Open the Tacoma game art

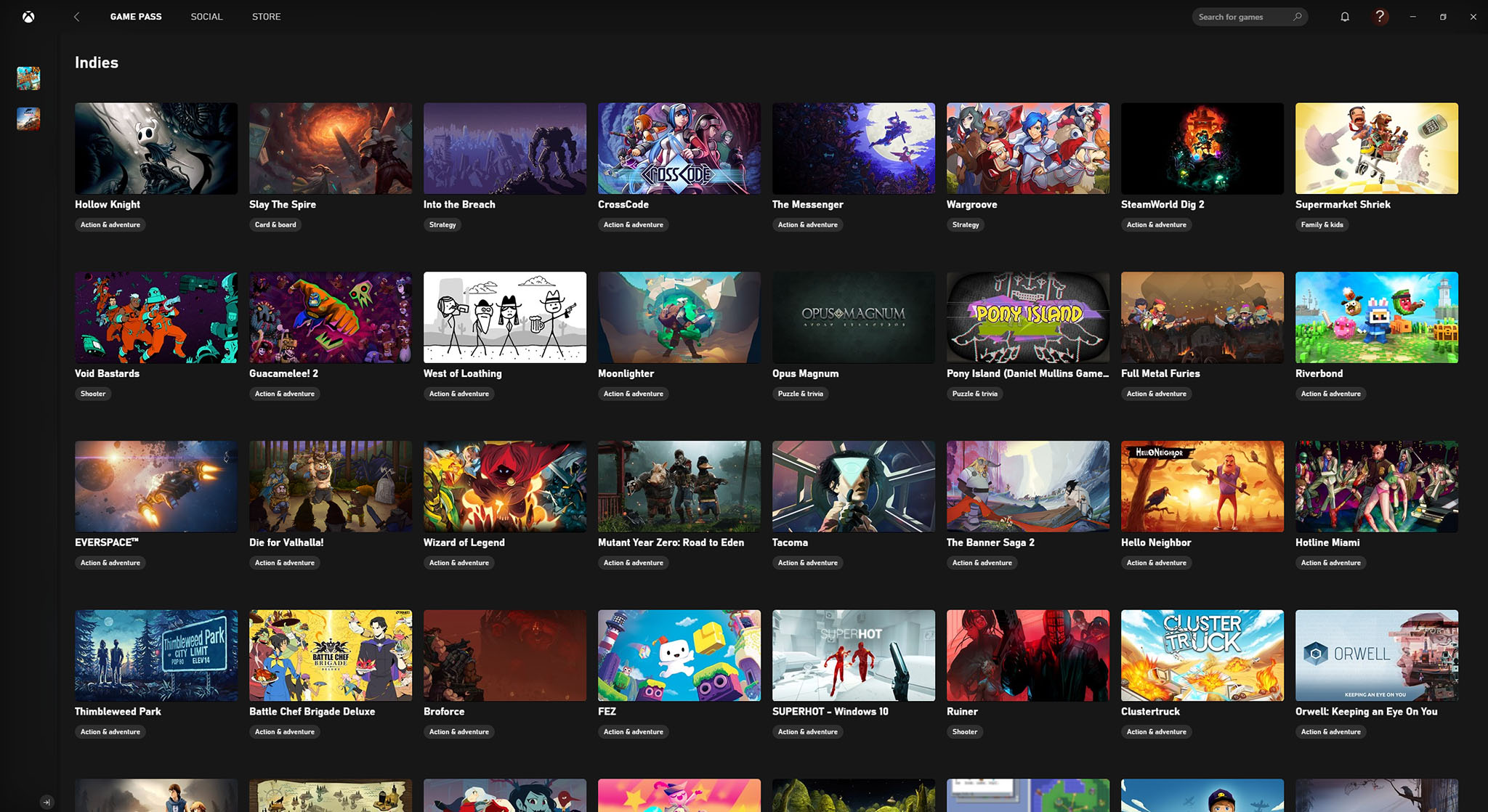[854, 487]
